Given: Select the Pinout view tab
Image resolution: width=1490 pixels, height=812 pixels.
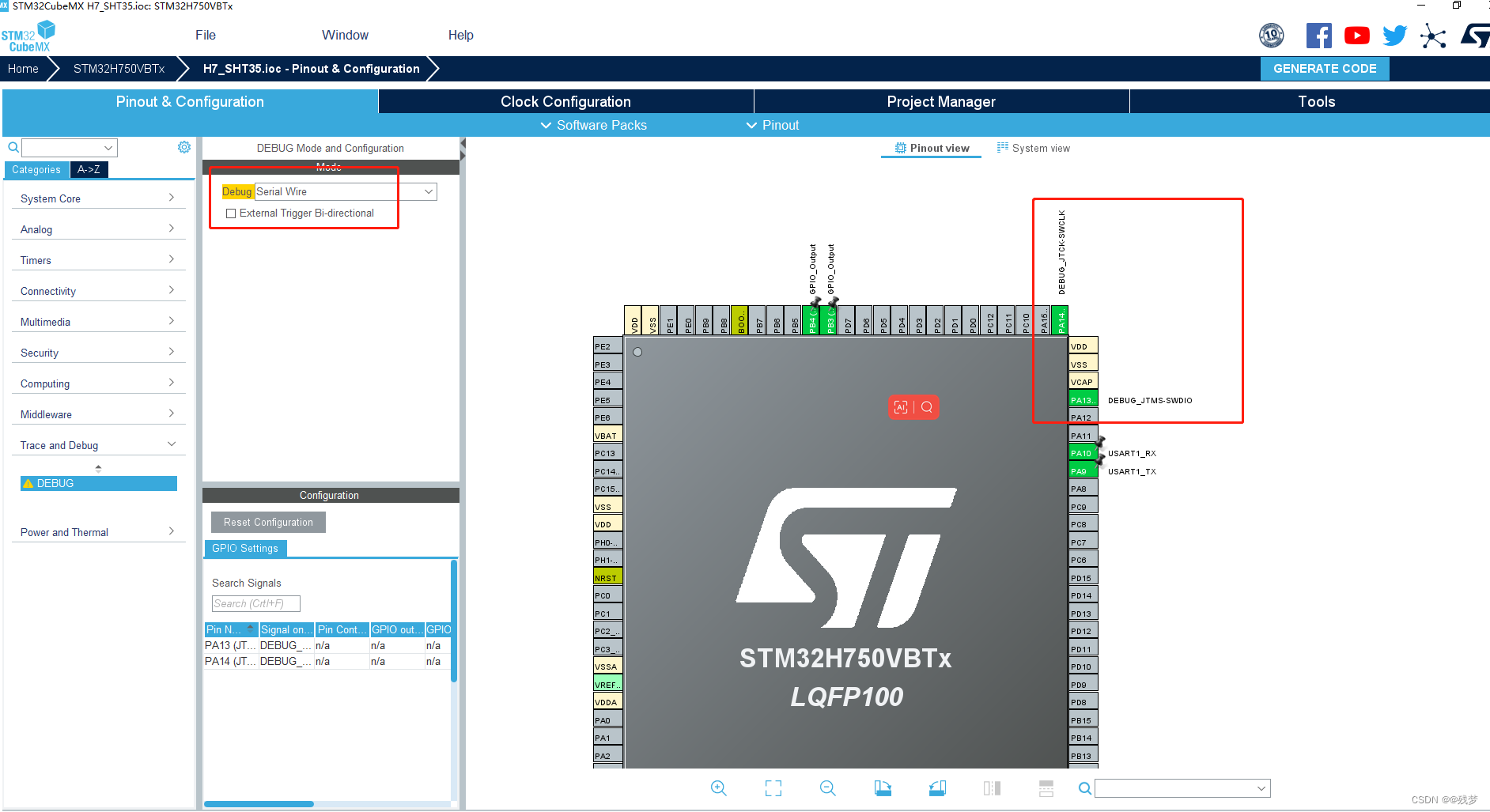Looking at the screenshot, I should point(932,148).
